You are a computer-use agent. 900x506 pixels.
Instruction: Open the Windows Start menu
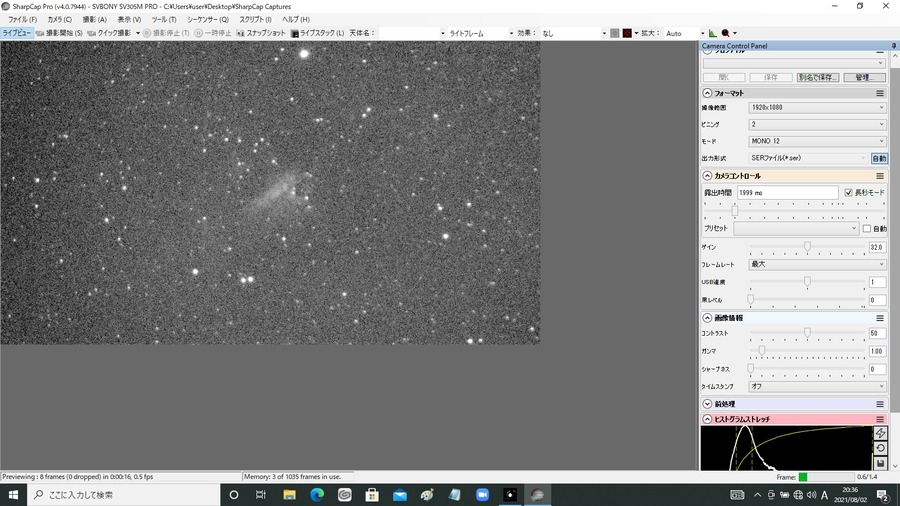(13, 495)
